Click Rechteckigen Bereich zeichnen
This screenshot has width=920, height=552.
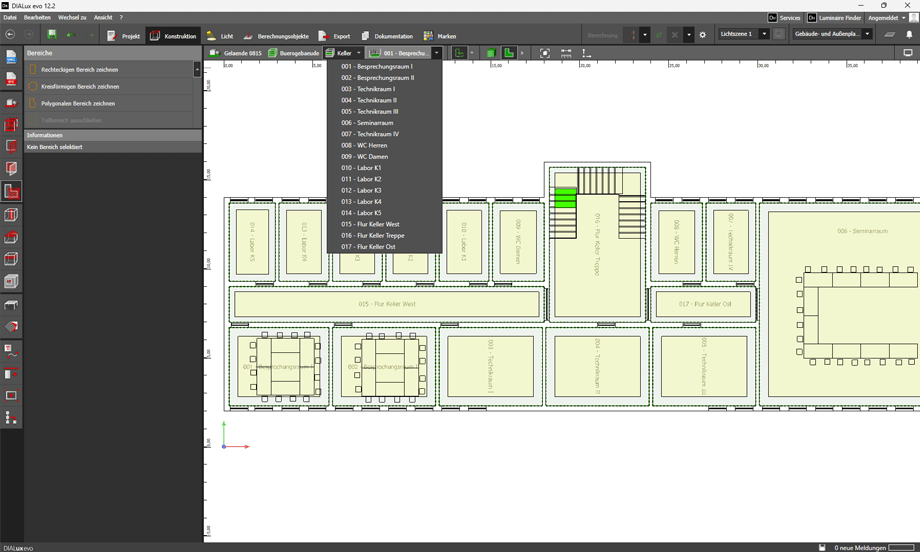[x=79, y=70]
